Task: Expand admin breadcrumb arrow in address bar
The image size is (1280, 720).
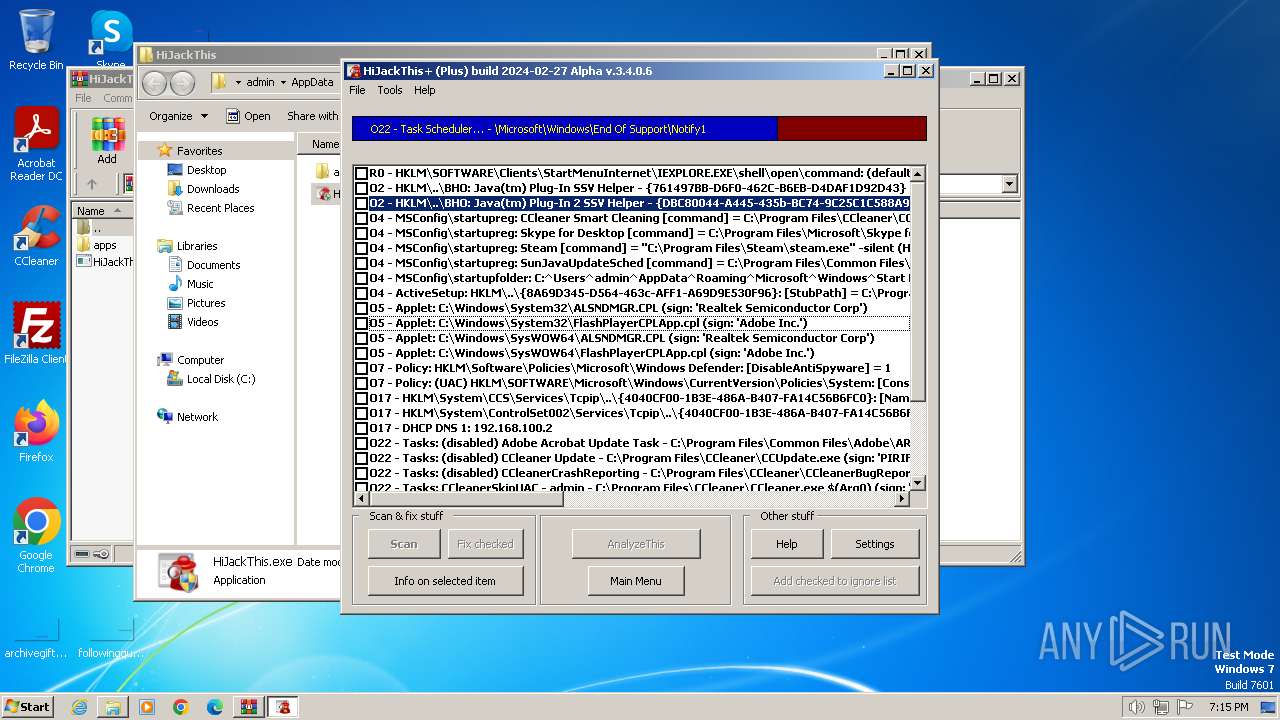Action: click(x=283, y=82)
